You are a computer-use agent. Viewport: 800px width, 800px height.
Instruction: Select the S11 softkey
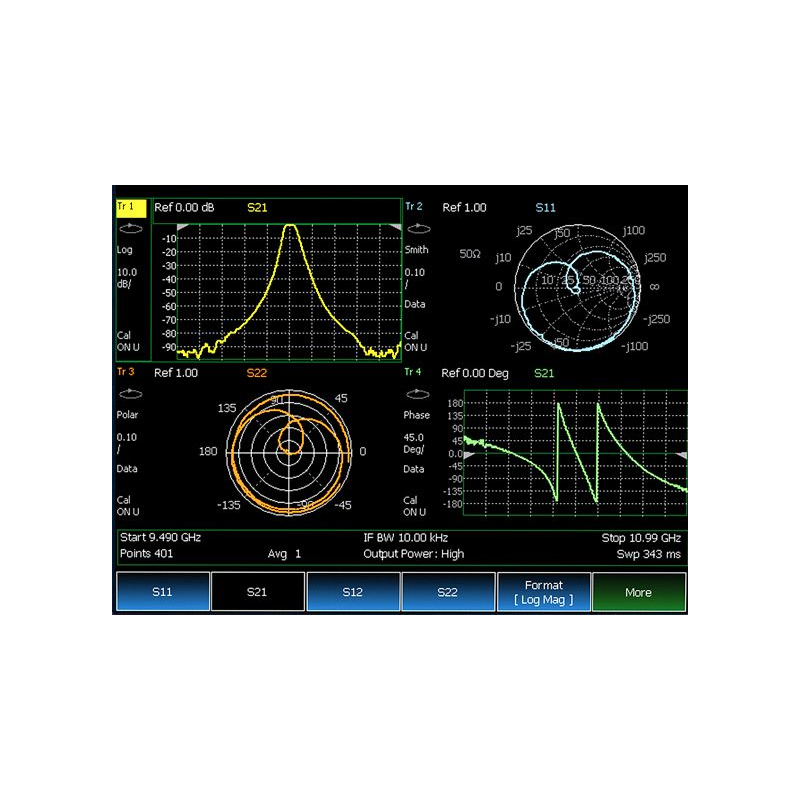163,591
